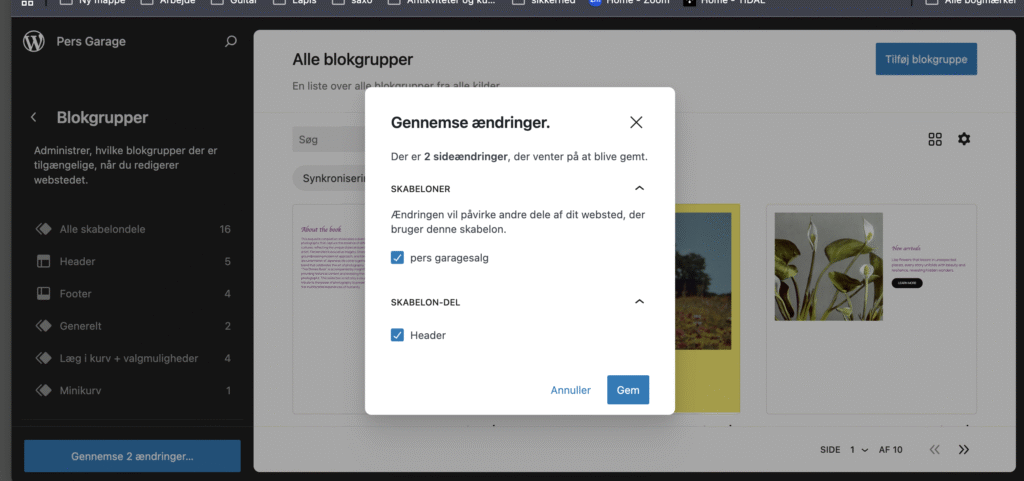
Task: Click the Gem button
Action: [x=628, y=390]
